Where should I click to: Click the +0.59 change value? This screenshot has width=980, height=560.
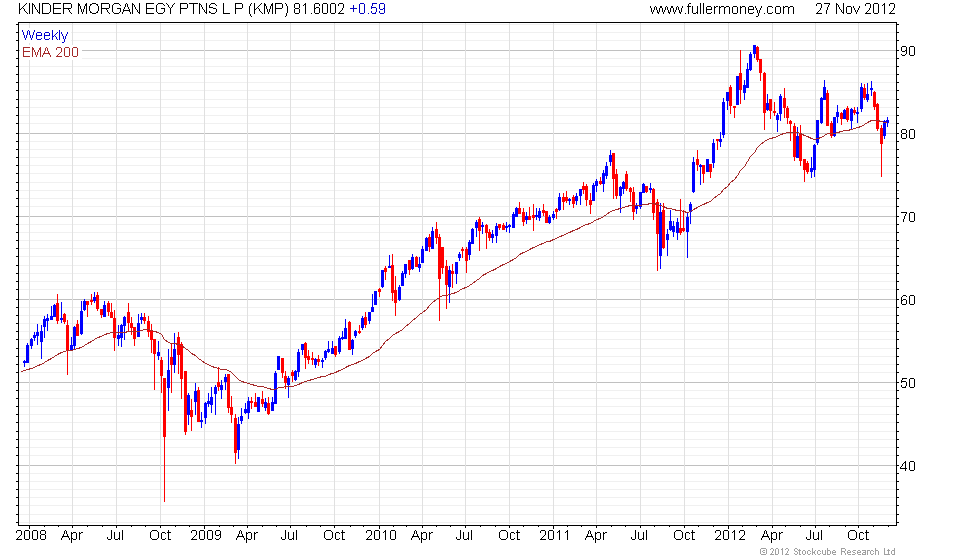point(367,9)
